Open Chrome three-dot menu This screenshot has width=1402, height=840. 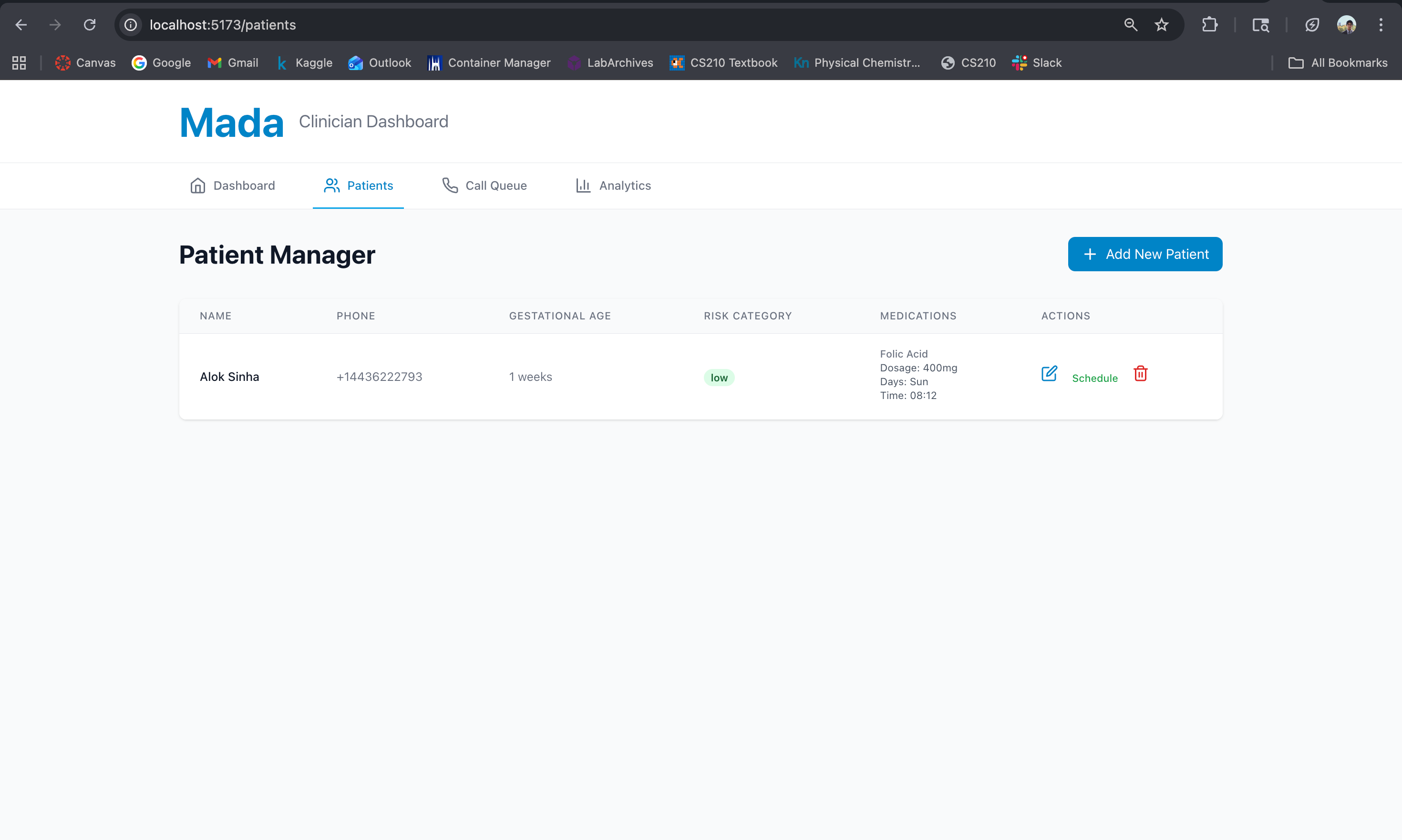[x=1381, y=25]
